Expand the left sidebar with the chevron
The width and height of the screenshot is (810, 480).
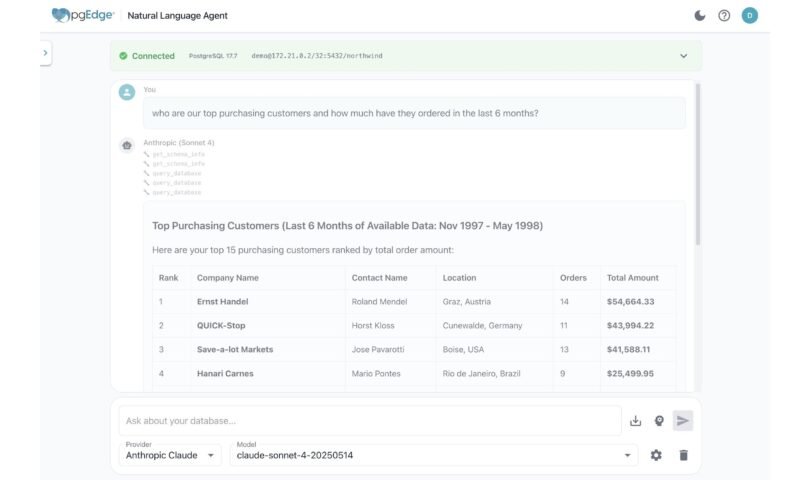45,53
